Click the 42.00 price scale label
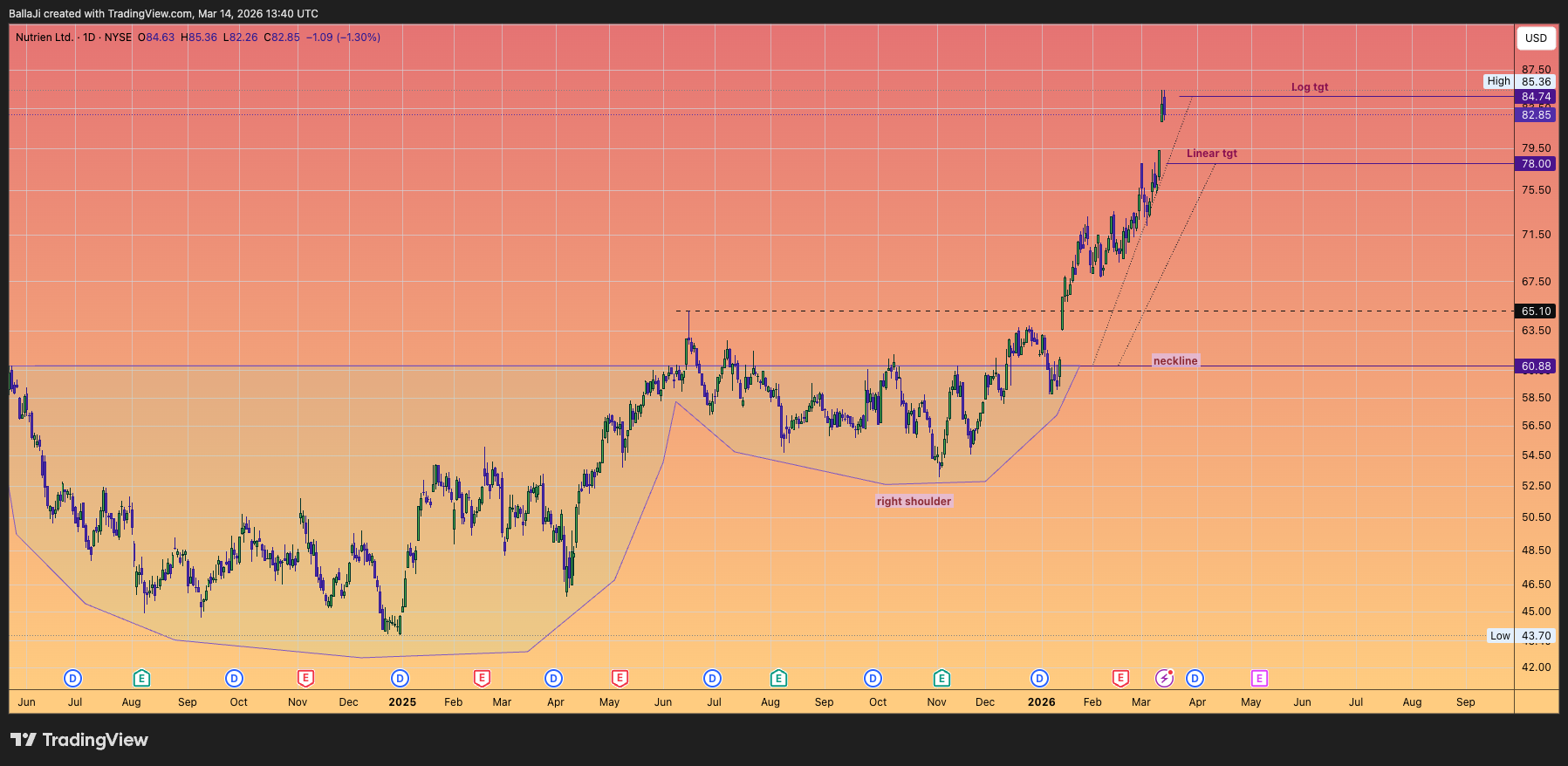This screenshot has width=1568, height=766. [1536, 667]
